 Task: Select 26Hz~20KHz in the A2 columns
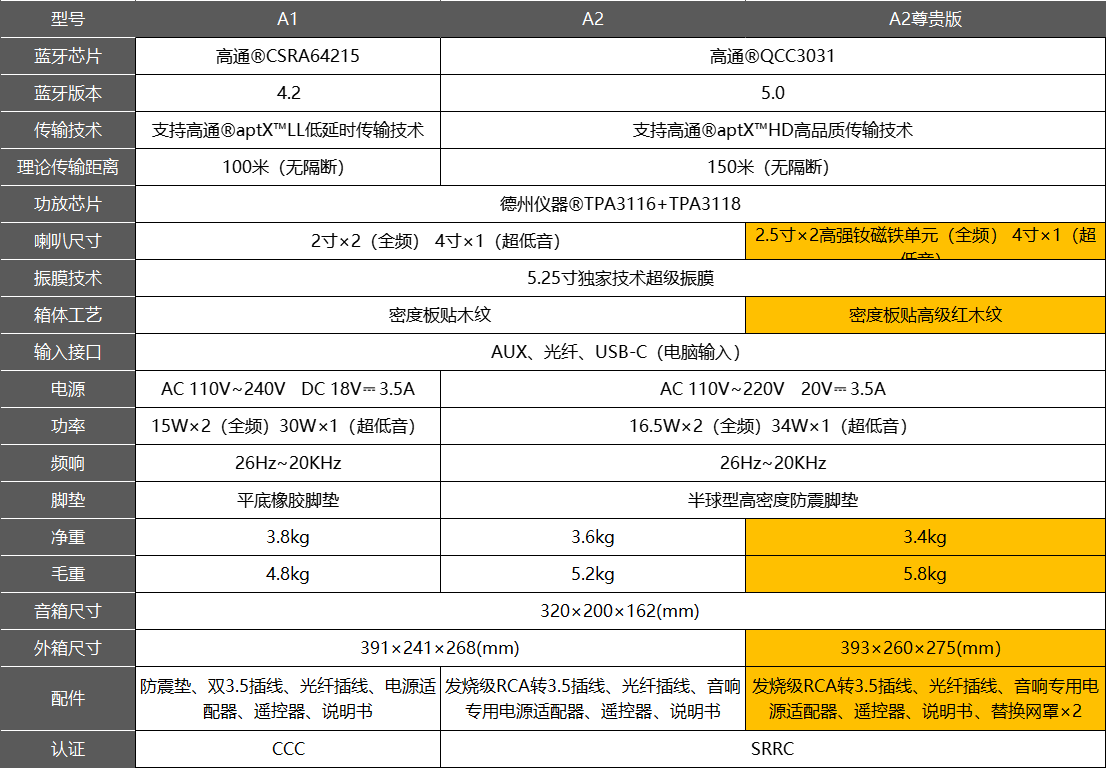773,463
